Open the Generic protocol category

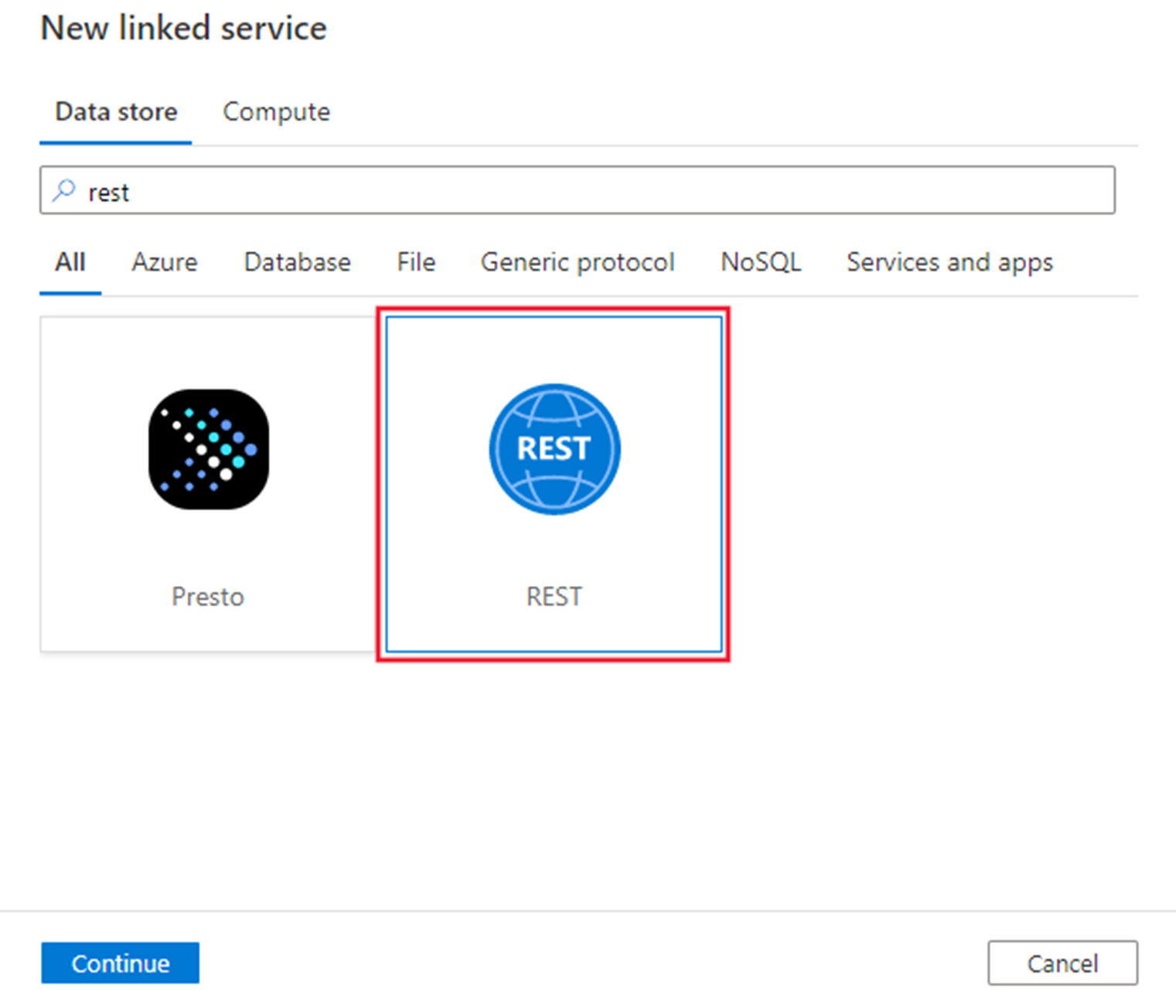(577, 262)
